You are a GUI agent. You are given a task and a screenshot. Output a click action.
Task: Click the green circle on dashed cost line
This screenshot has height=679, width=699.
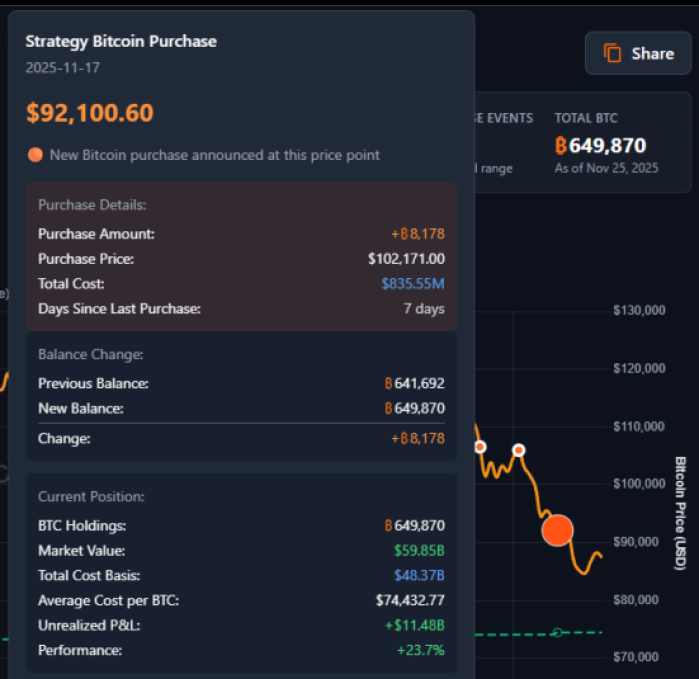pos(558,632)
